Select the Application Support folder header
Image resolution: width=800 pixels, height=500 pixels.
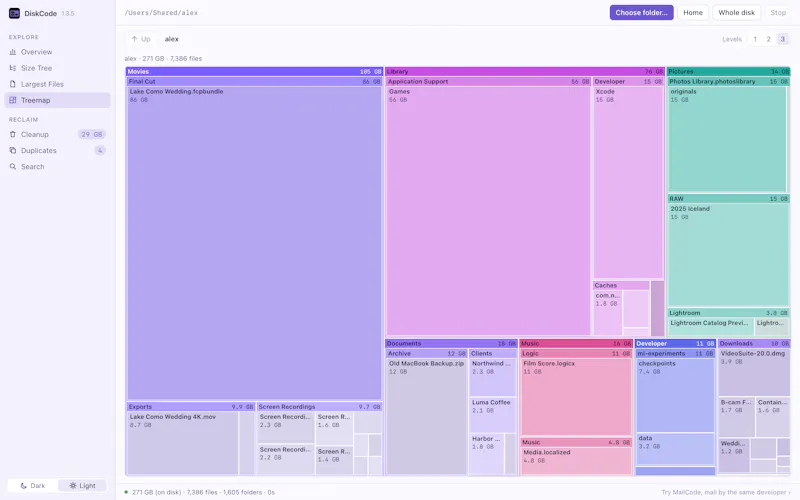click(x=488, y=81)
